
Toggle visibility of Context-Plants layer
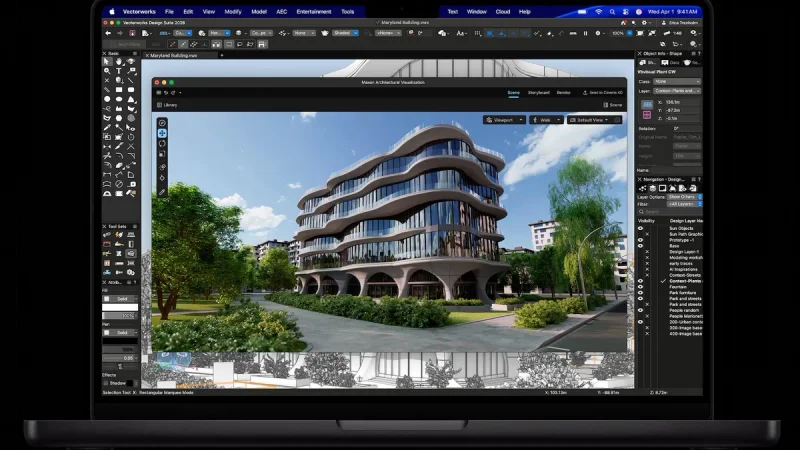(x=640, y=281)
